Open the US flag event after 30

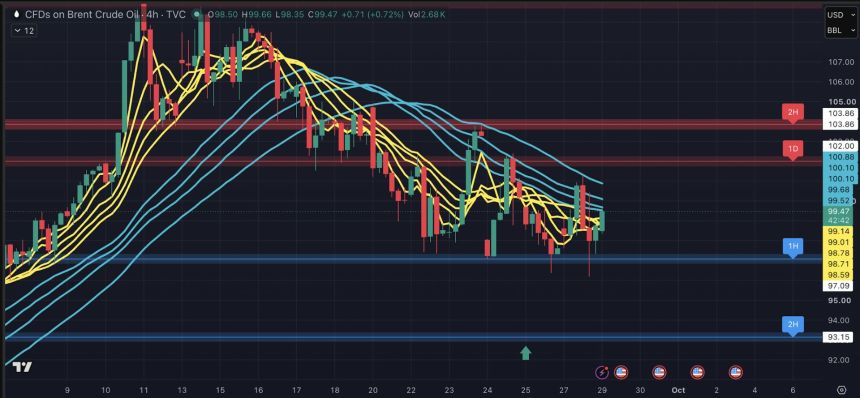click(659, 373)
